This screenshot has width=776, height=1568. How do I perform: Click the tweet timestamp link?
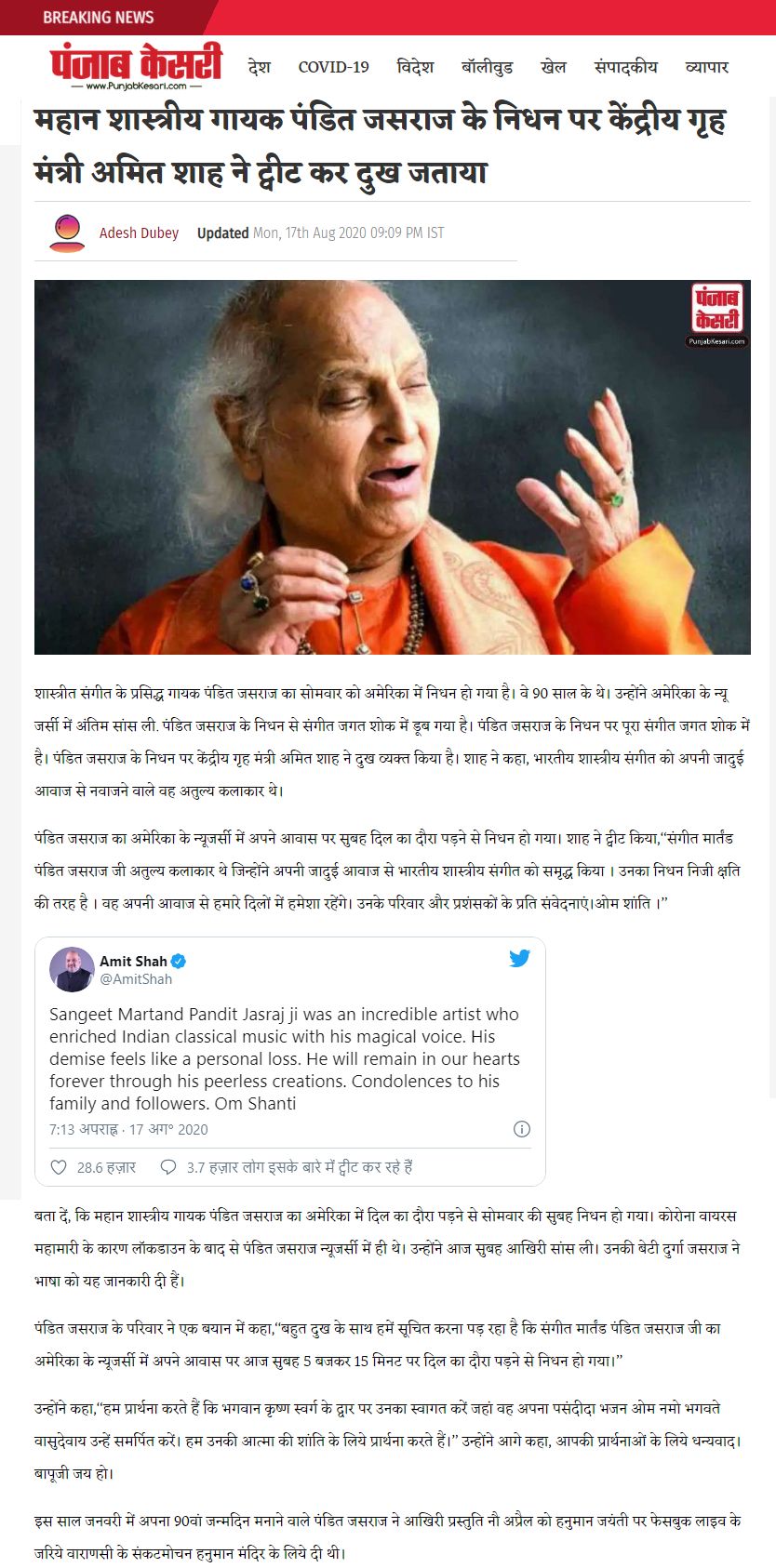click(x=128, y=1129)
